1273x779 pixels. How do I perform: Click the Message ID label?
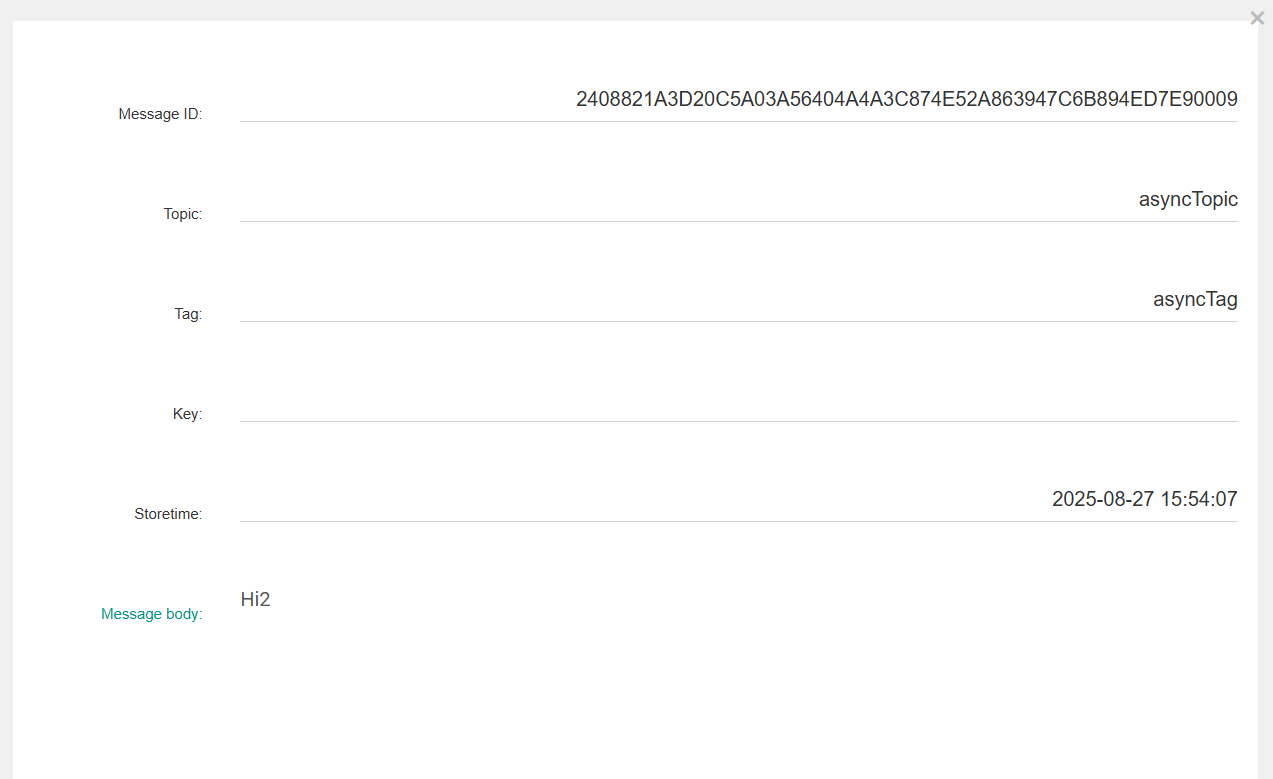(x=160, y=114)
